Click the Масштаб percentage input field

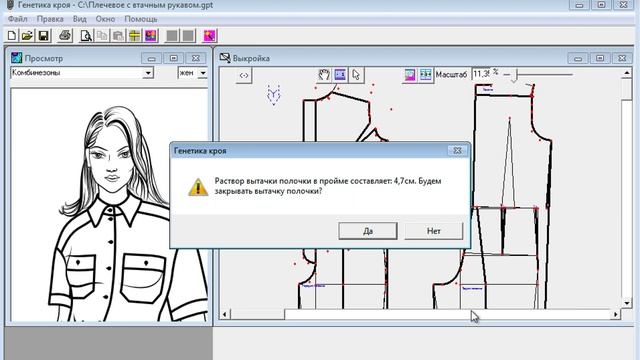click(x=481, y=75)
